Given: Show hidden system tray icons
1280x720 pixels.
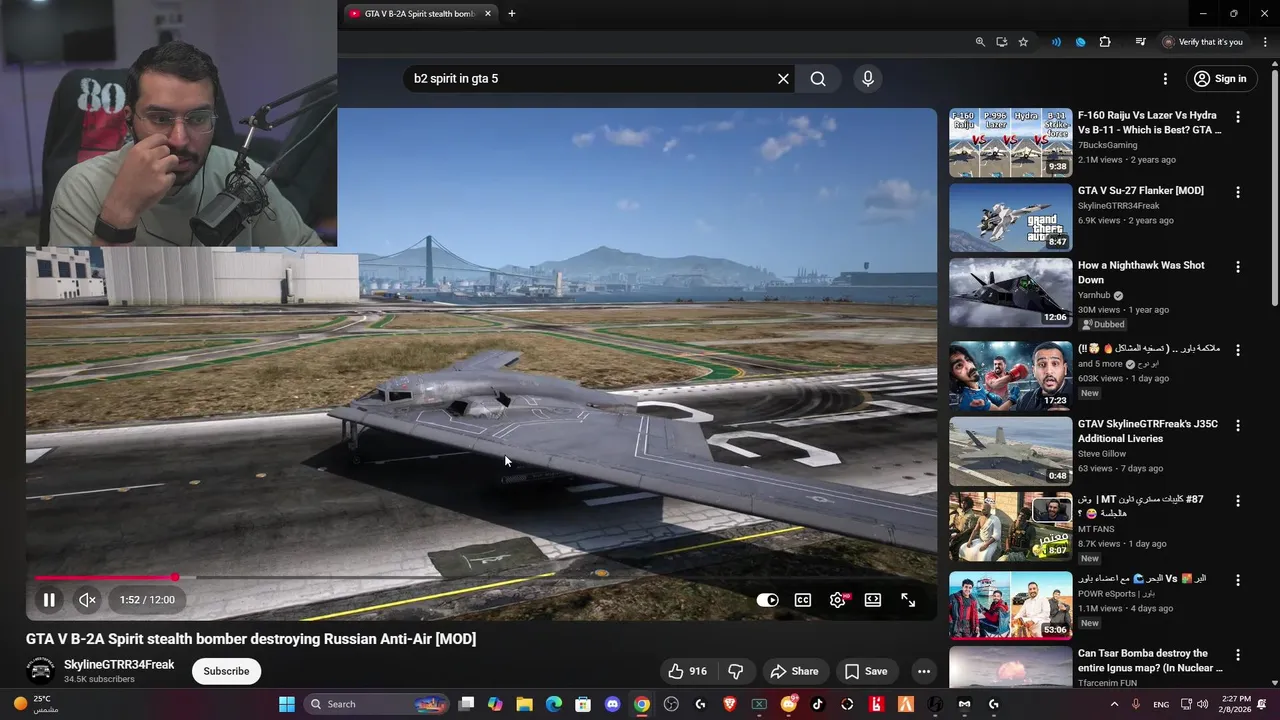Looking at the screenshot, I should pyautogui.click(x=1114, y=704).
